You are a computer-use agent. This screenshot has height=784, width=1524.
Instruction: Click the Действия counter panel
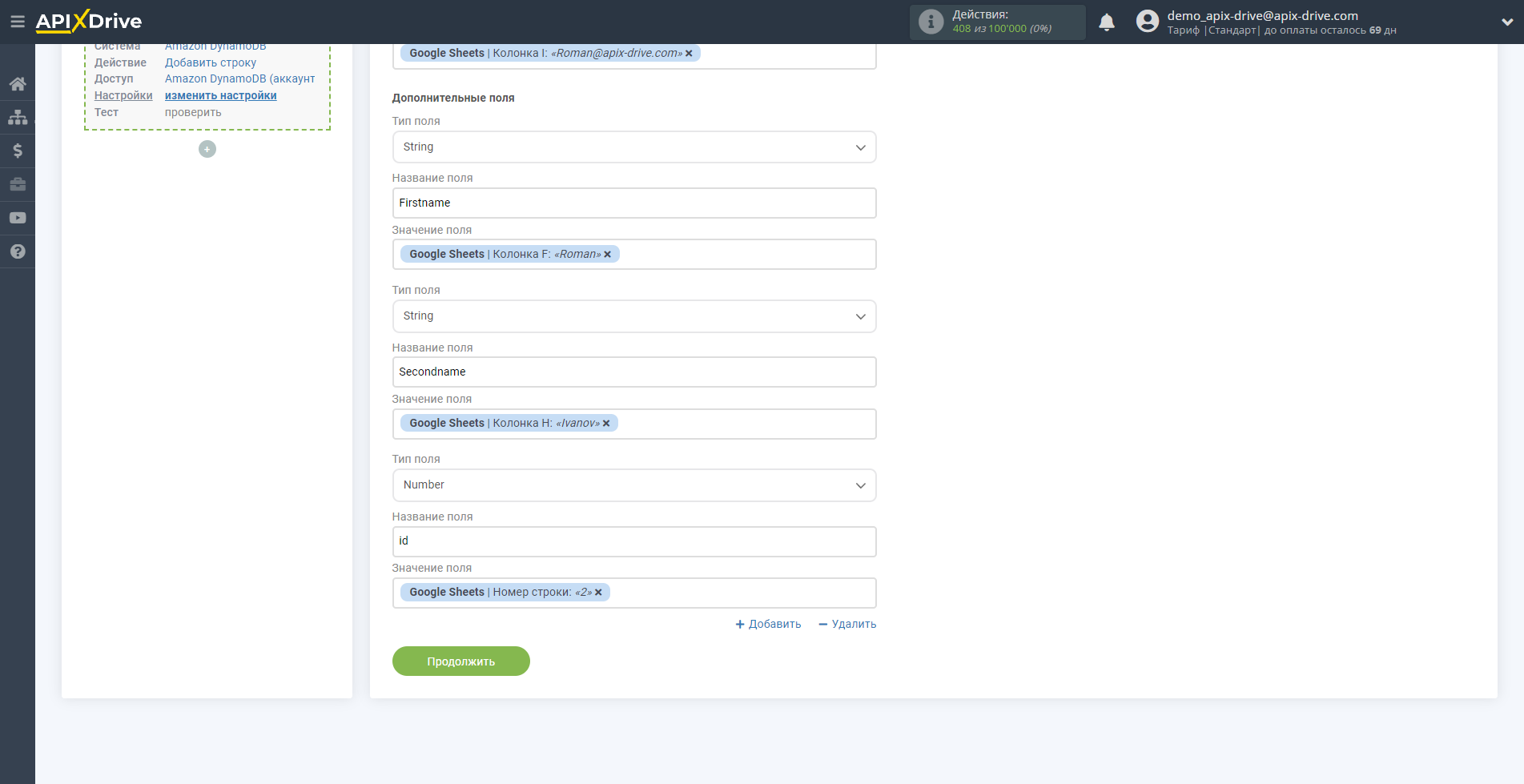tap(998, 22)
